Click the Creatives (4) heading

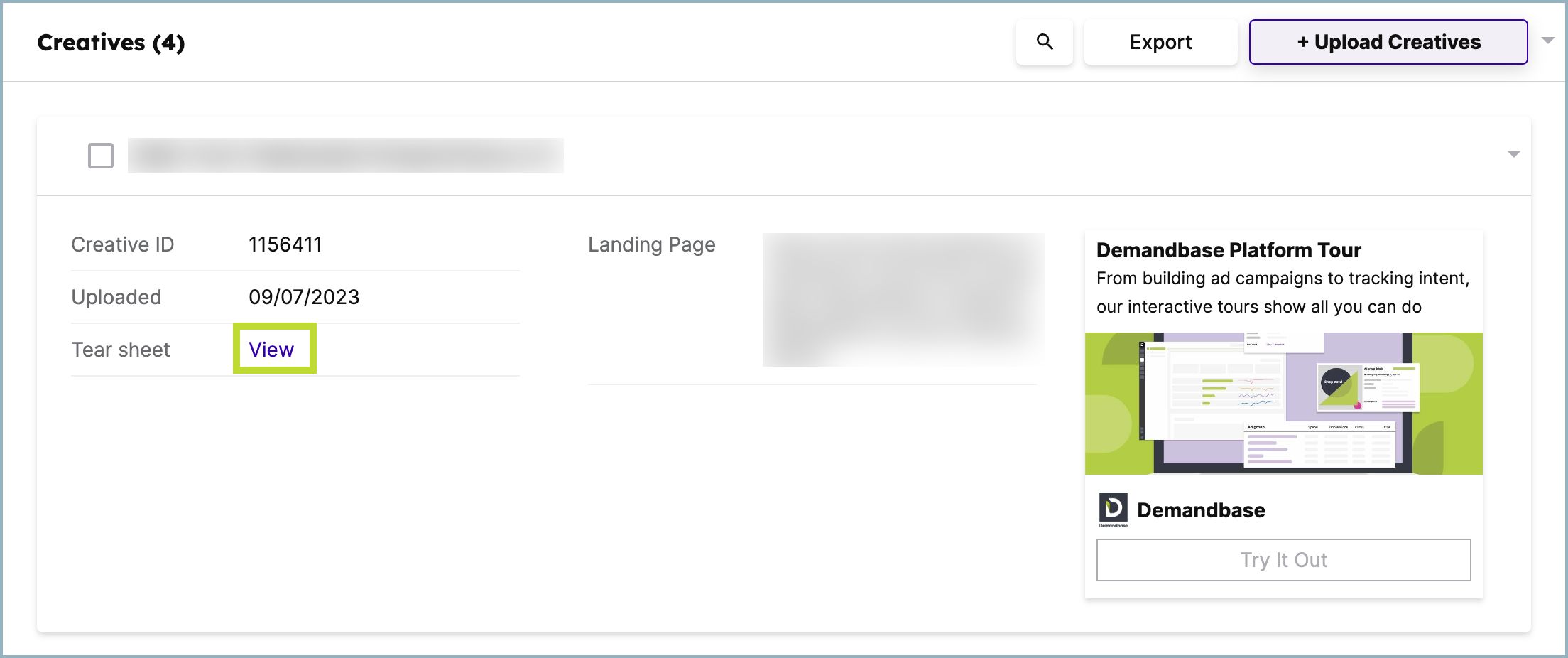(111, 43)
